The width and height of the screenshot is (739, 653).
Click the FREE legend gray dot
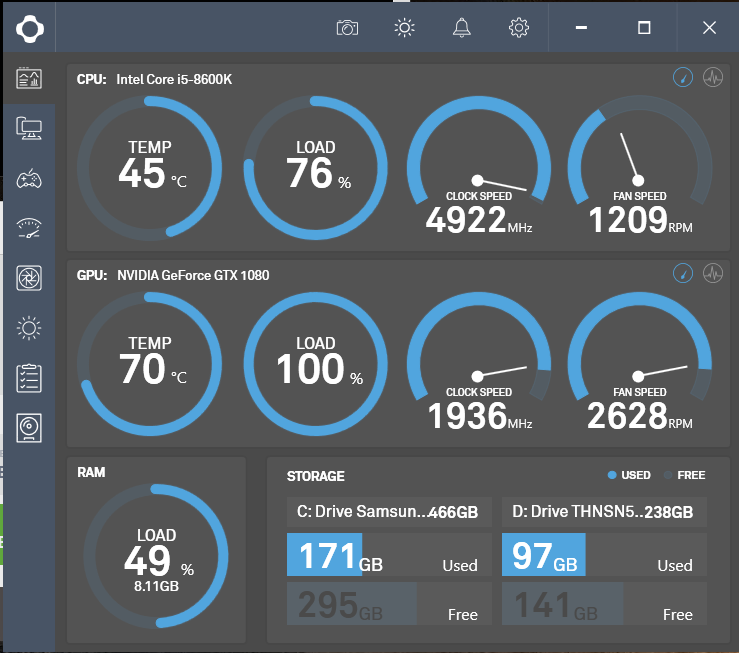pos(668,475)
